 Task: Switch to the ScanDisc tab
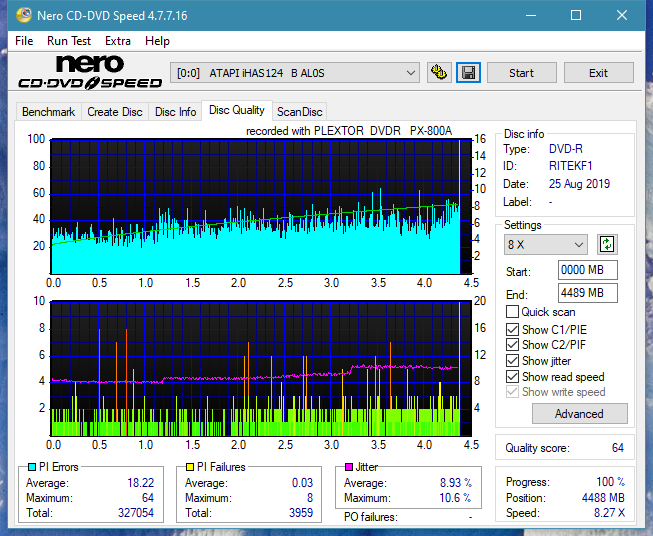click(299, 112)
